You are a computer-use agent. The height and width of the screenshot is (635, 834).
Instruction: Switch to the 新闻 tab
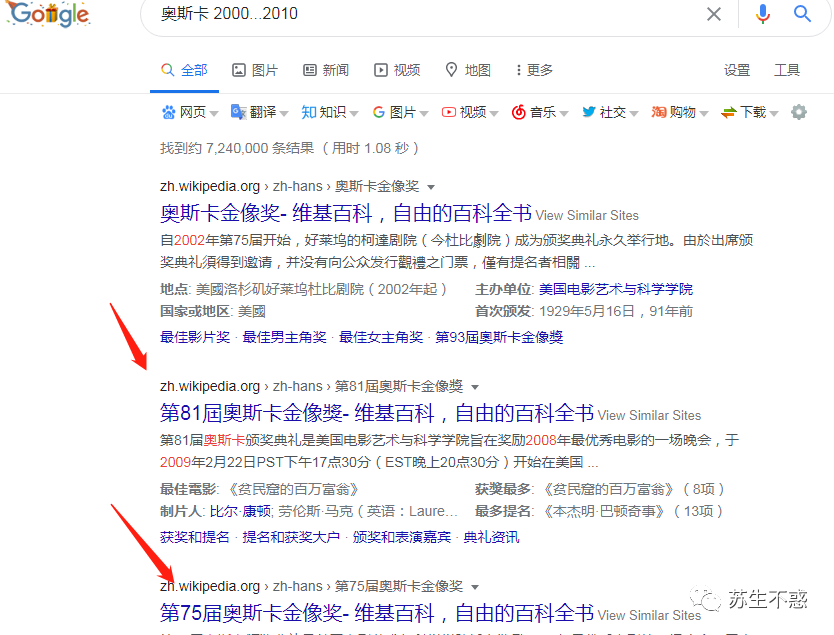(326, 70)
